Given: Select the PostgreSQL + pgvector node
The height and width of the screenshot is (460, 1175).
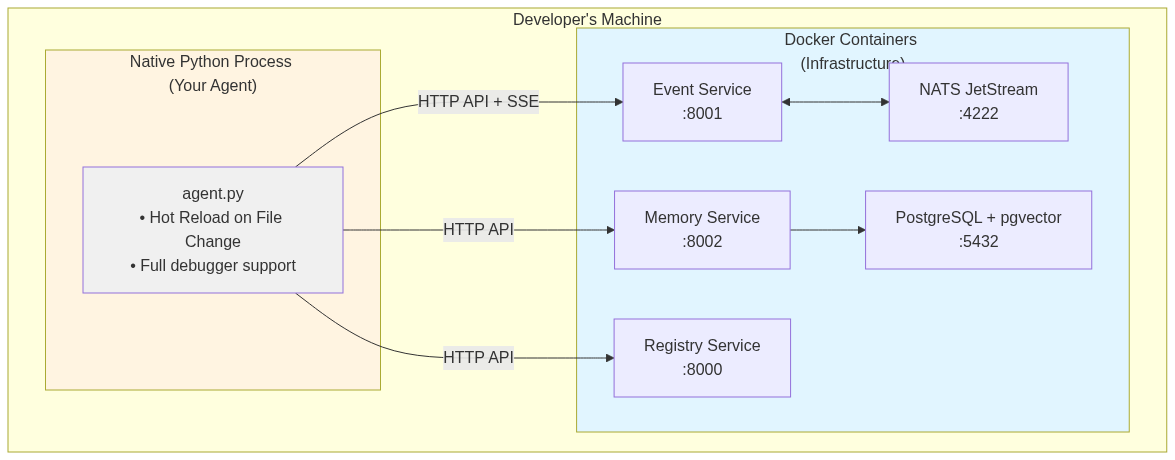Looking at the screenshot, I should 978,230.
